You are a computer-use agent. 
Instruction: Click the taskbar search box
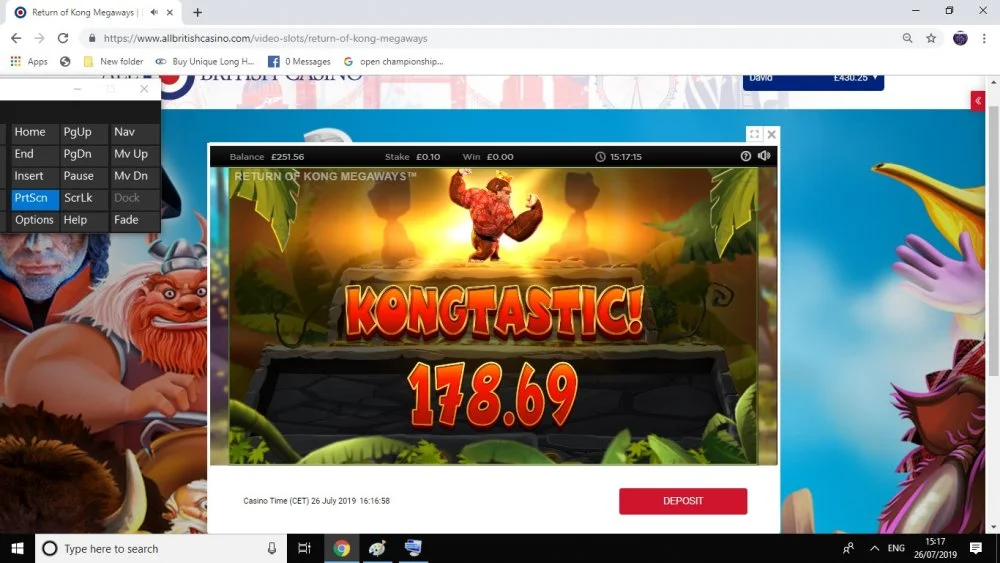(159, 548)
